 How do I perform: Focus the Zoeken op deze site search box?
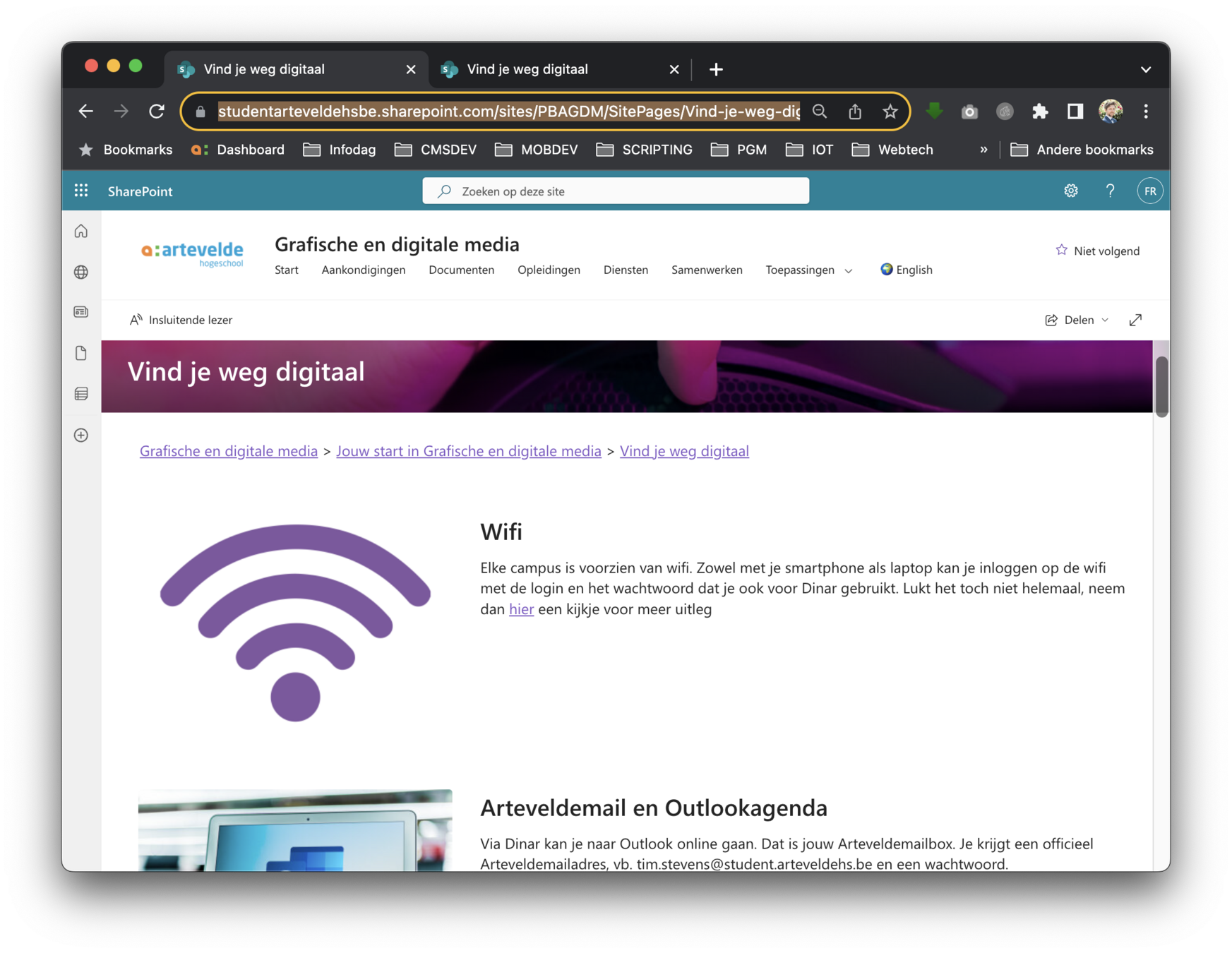point(616,191)
